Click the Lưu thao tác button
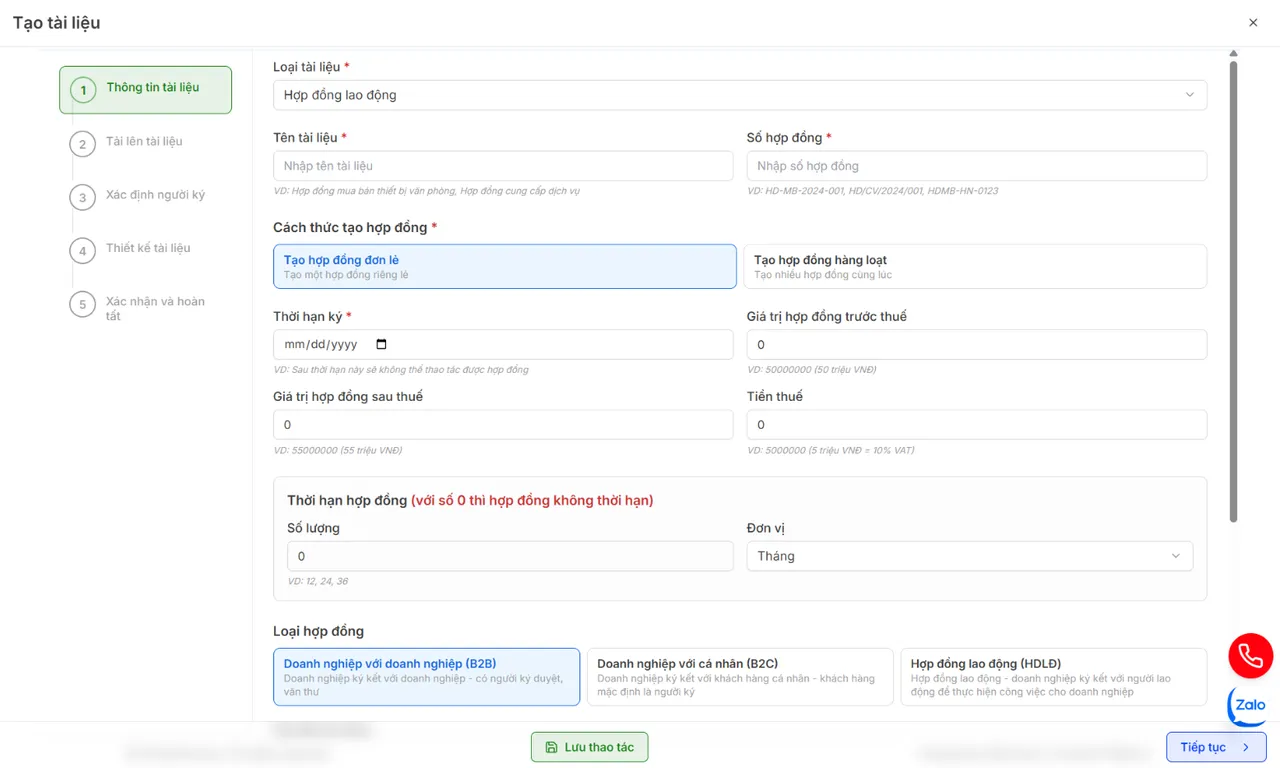Viewport: 1280px width, 768px height. tap(589, 747)
